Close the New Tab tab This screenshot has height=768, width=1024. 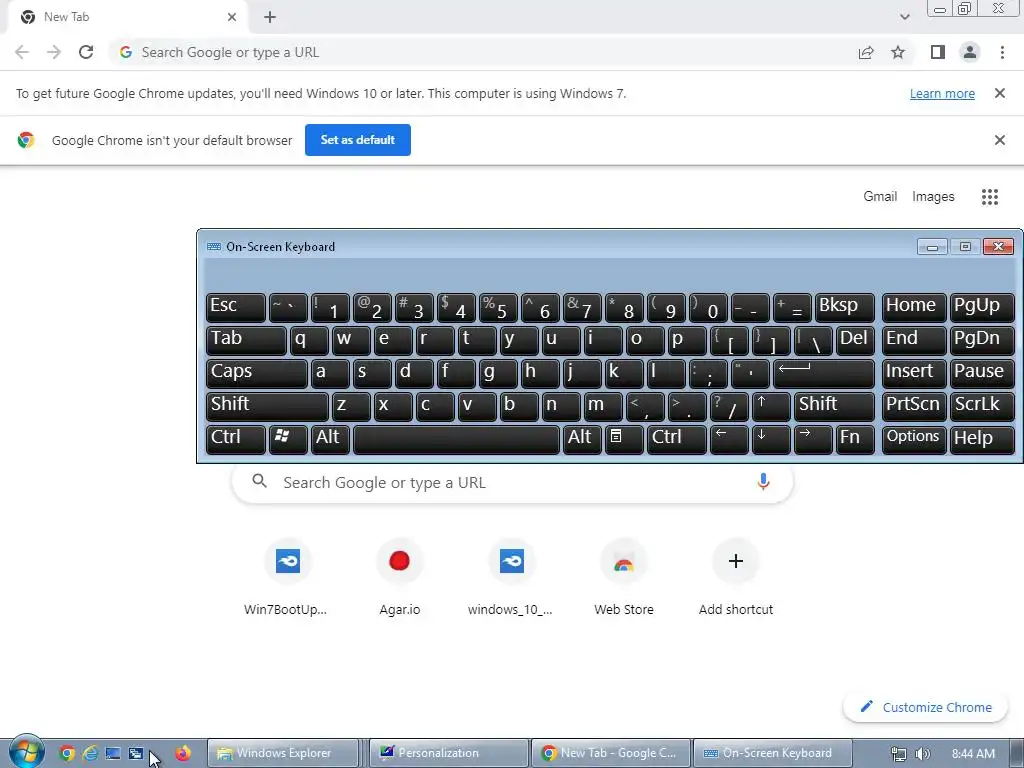coord(232,17)
